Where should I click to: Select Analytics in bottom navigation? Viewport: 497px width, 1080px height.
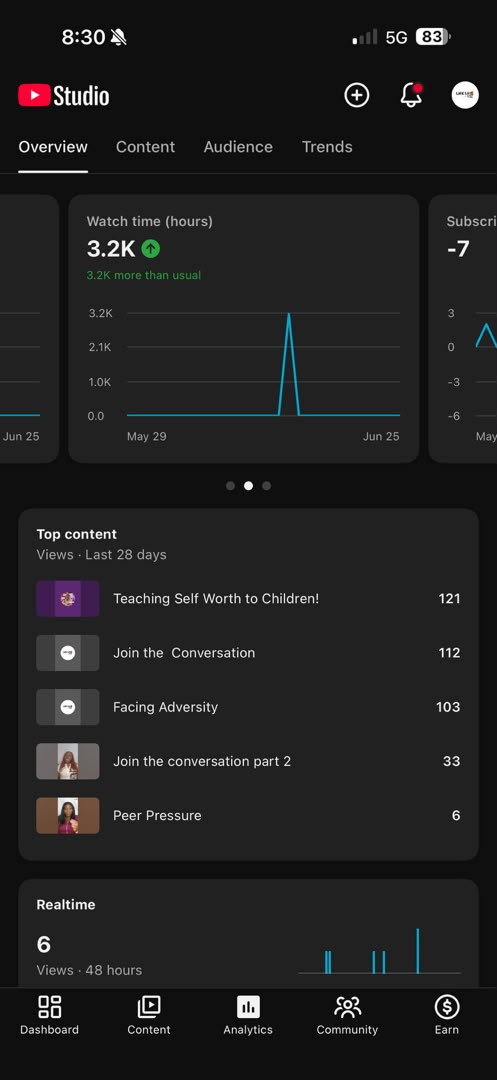pyautogui.click(x=248, y=1015)
